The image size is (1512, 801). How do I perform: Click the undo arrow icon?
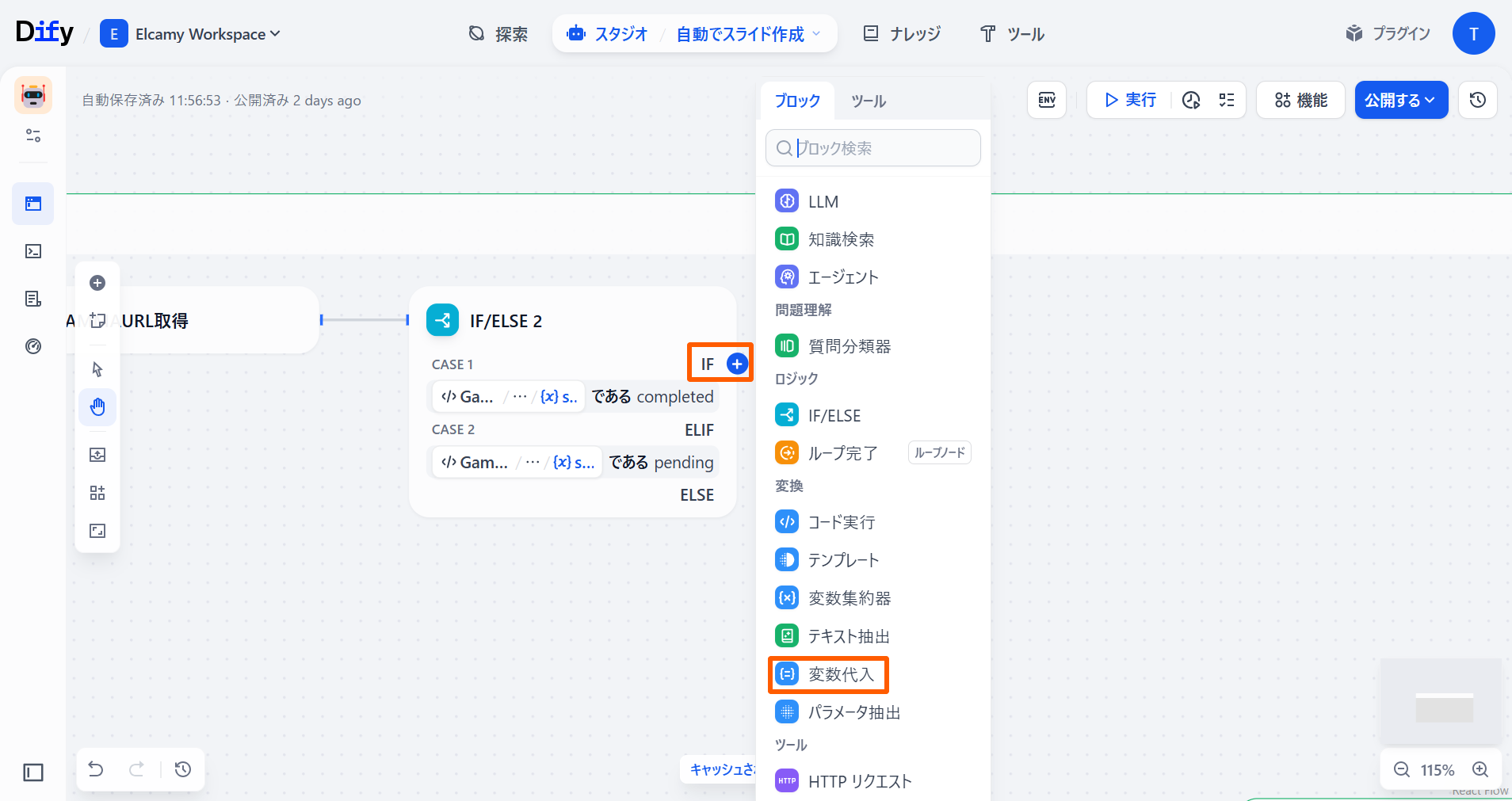96,769
